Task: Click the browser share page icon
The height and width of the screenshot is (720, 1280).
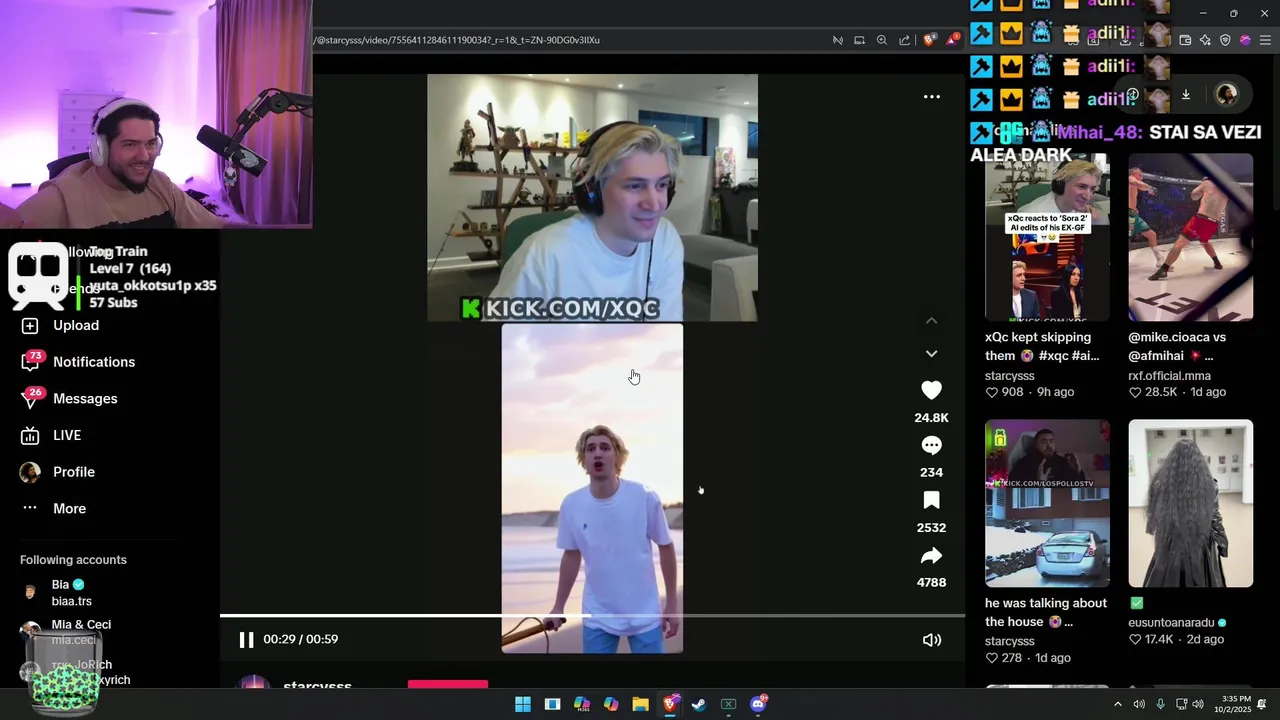Action: [x=904, y=40]
